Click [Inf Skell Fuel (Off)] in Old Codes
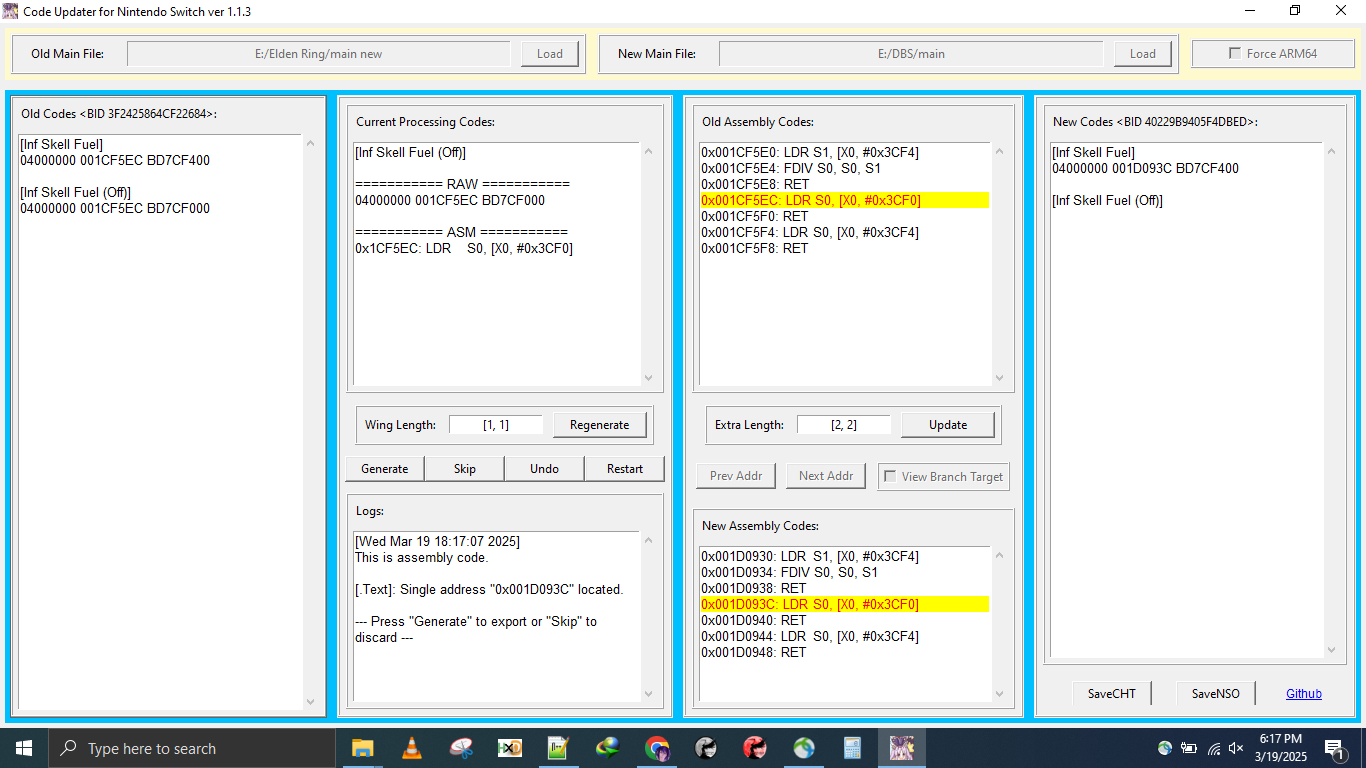1366x768 pixels. tap(75, 192)
